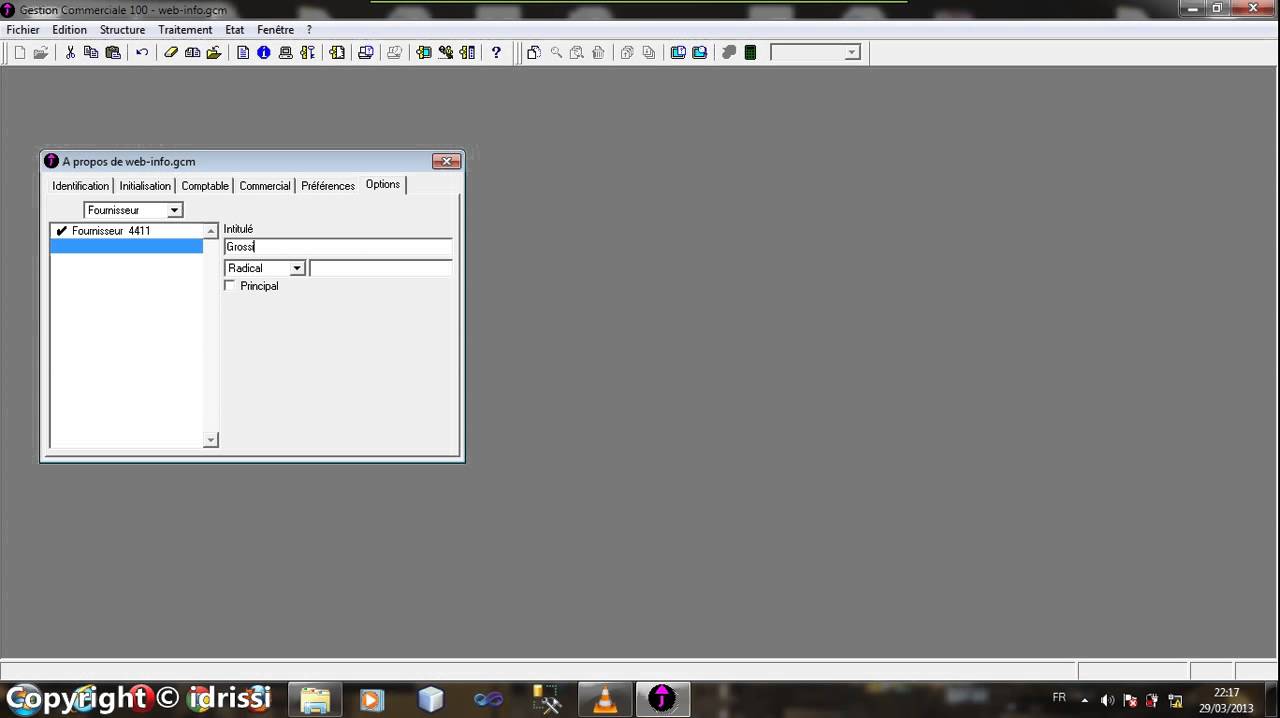This screenshot has width=1280, height=718.
Task: Show hidden system tray icons arrow
Action: coord(1085,700)
